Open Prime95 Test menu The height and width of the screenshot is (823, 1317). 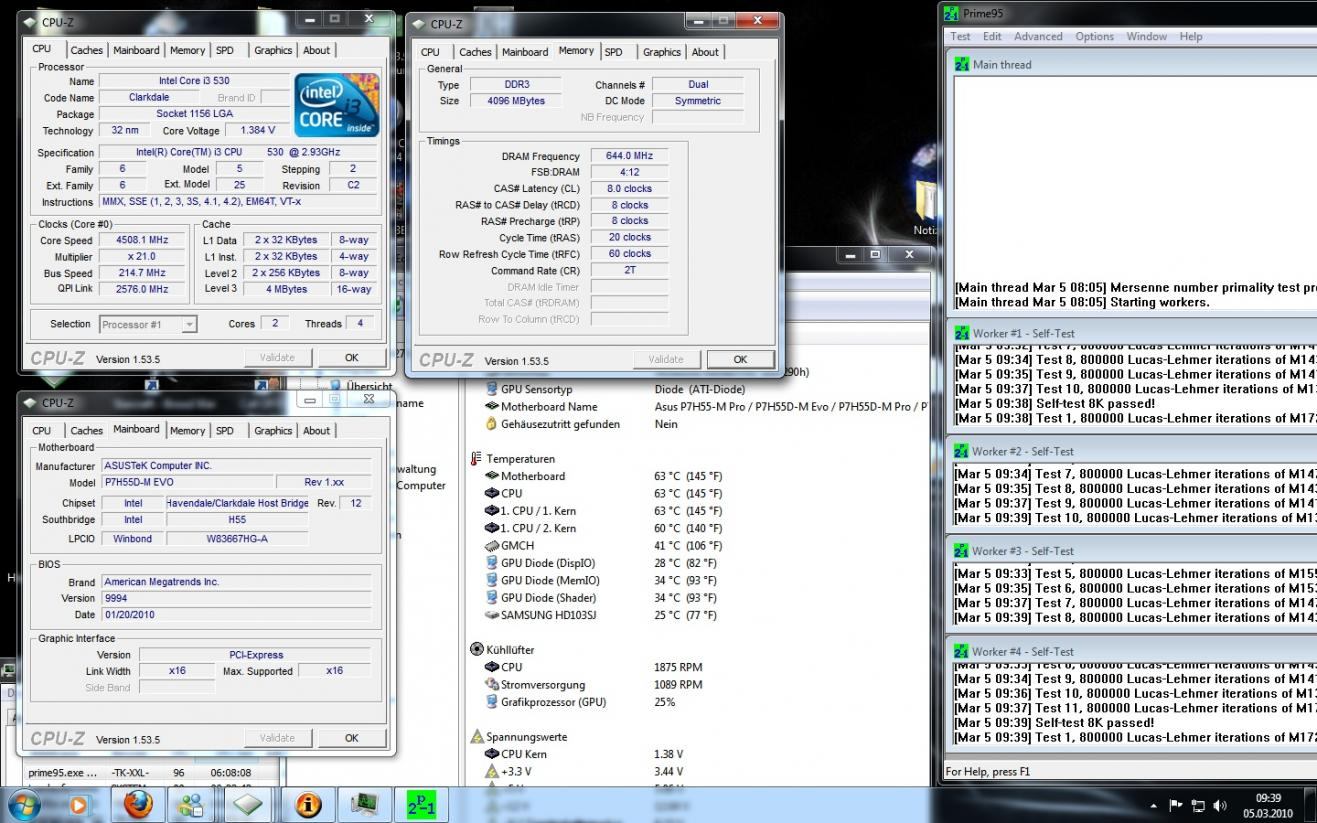[x=960, y=37]
